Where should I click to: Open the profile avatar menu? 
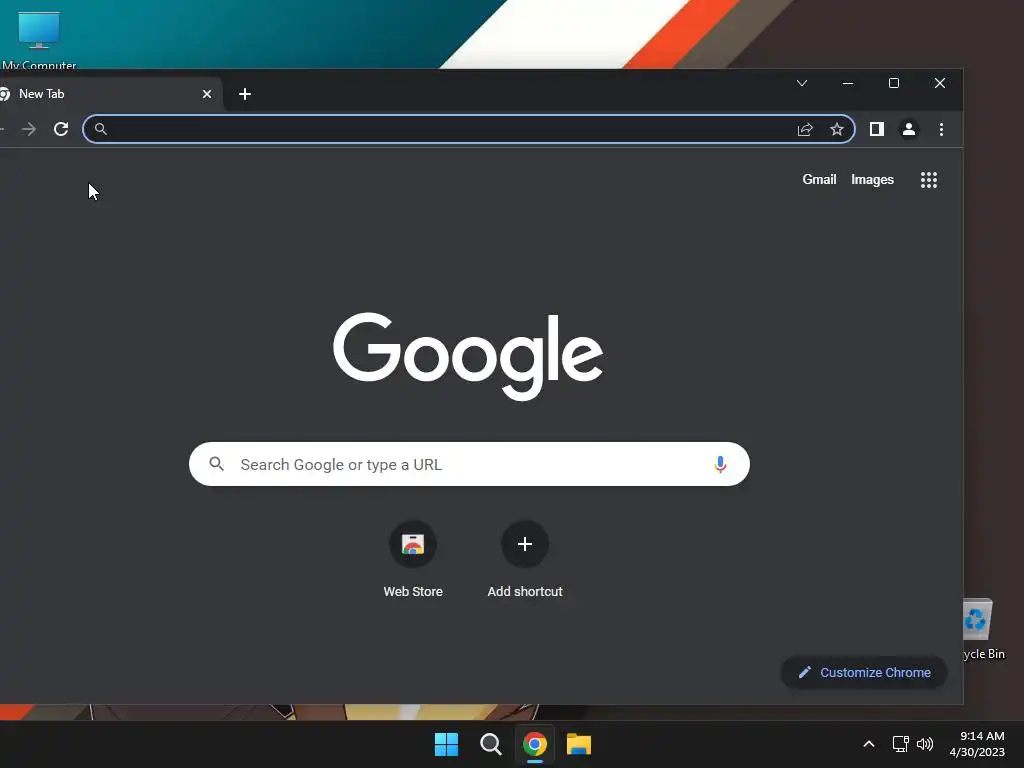[908, 129]
